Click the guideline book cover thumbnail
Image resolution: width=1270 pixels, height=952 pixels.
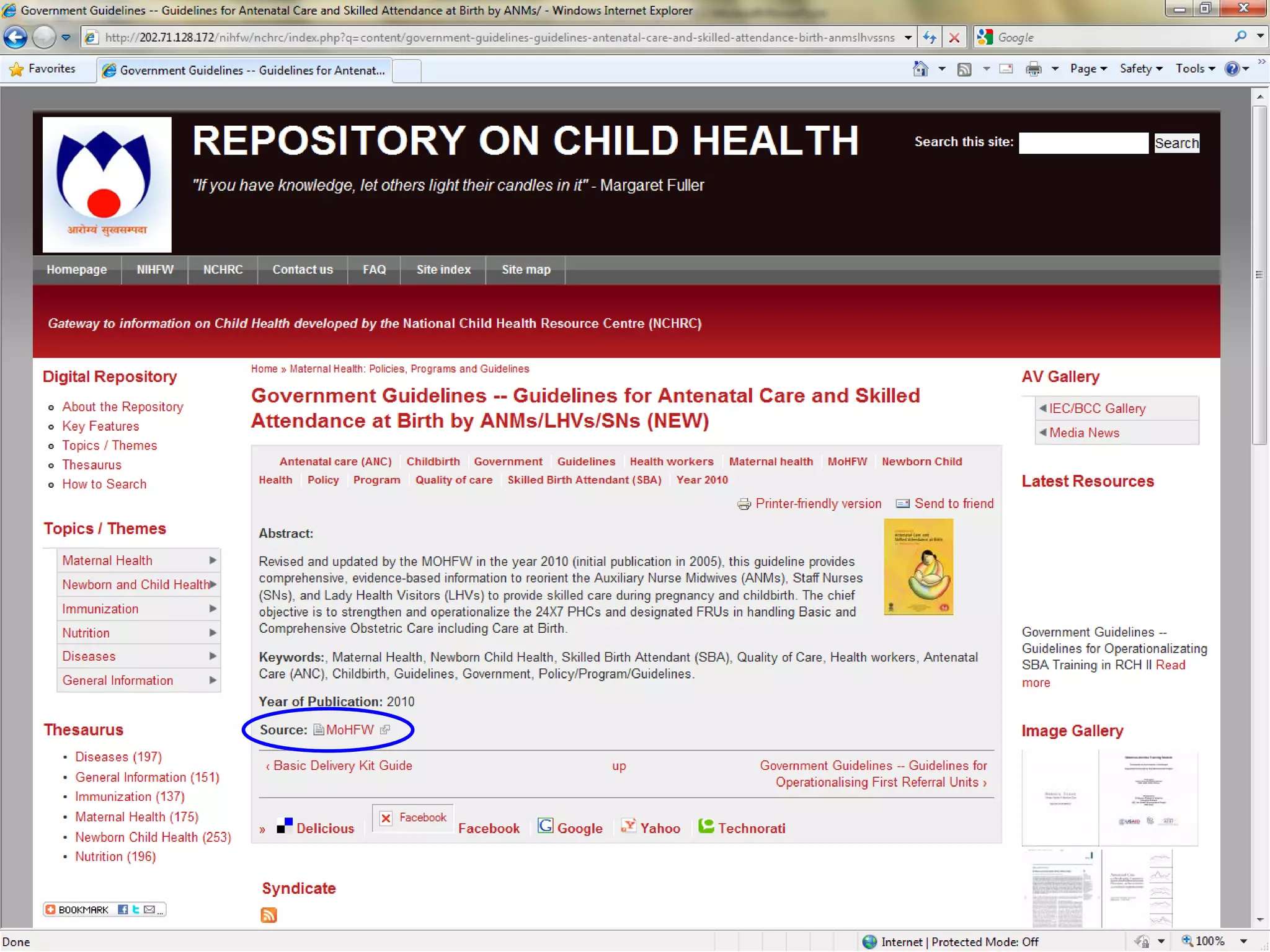[918, 566]
